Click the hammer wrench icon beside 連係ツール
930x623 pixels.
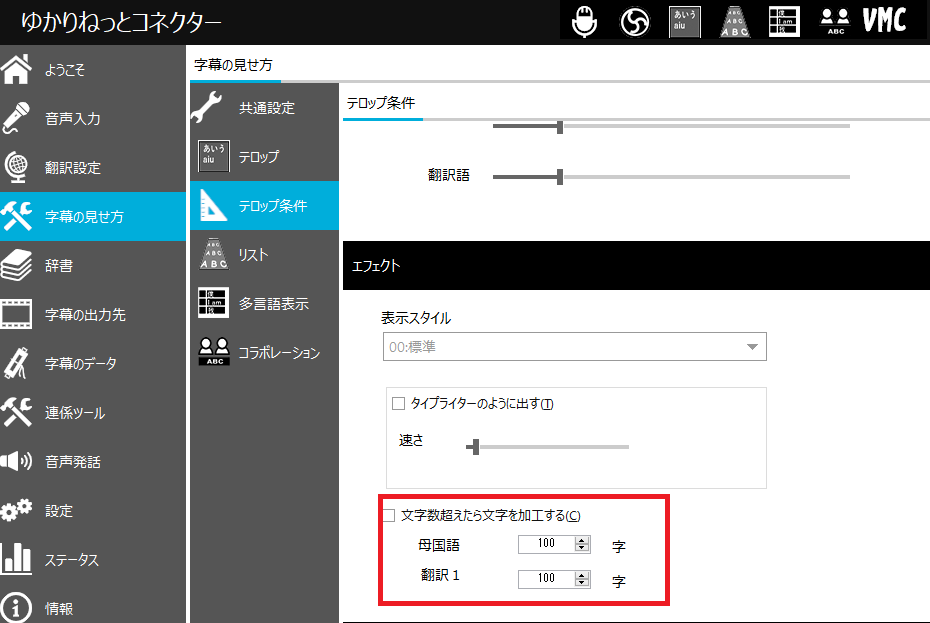pos(17,412)
